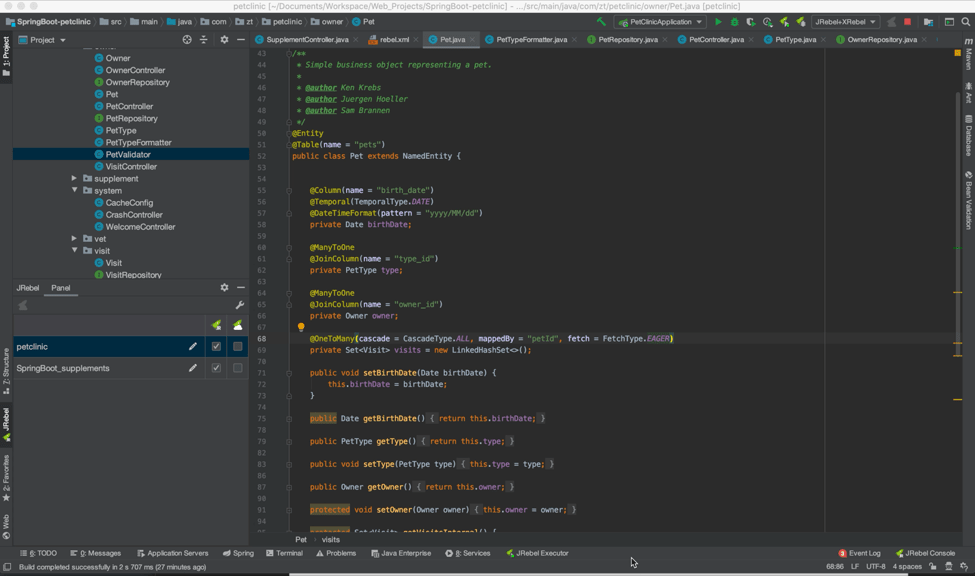975x576 pixels.
Task: Click the Search Everywhere magnifier icon
Action: pyautogui.click(x=966, y=22)
